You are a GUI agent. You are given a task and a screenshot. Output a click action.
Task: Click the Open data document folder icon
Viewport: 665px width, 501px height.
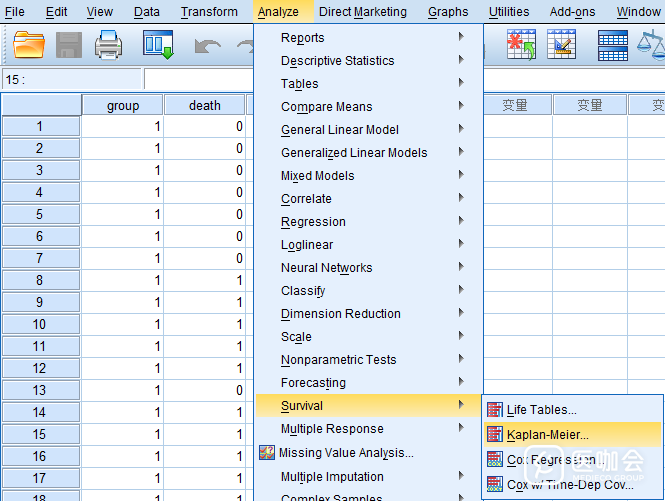click(30, 45)
